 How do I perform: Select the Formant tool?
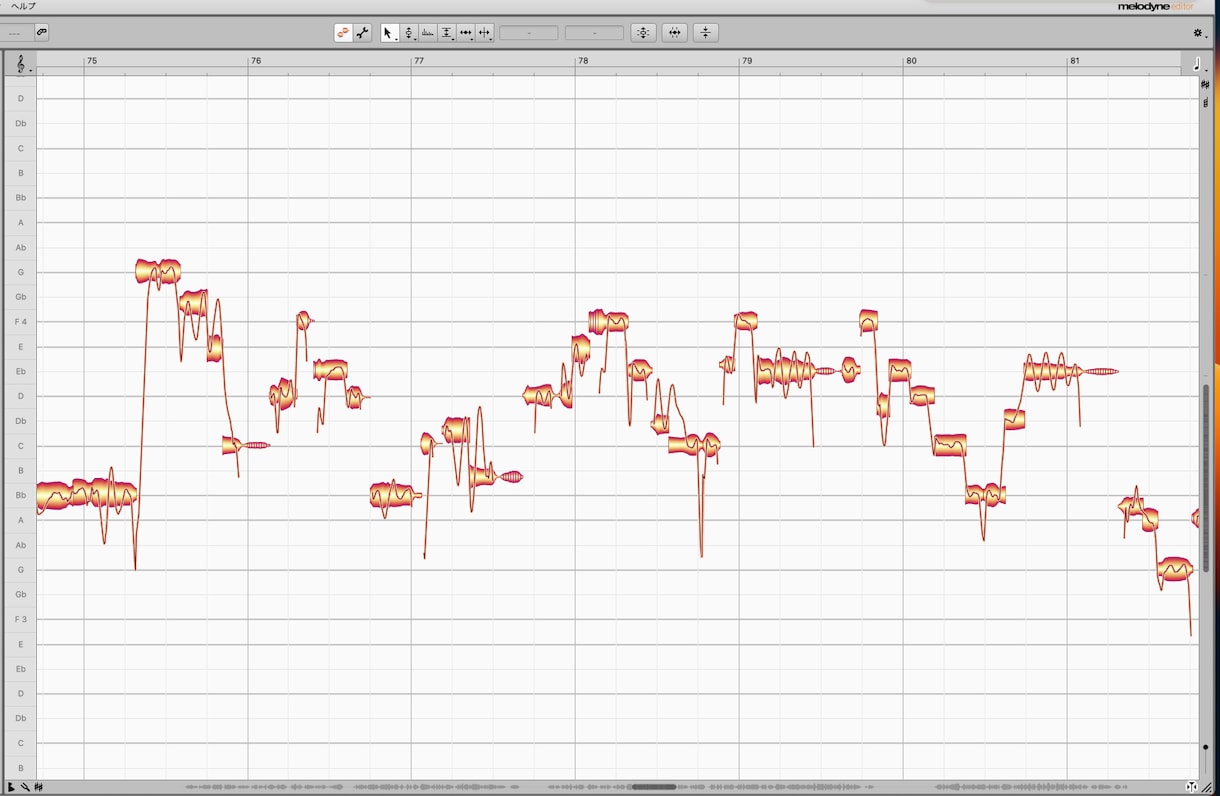click(428, 33)
